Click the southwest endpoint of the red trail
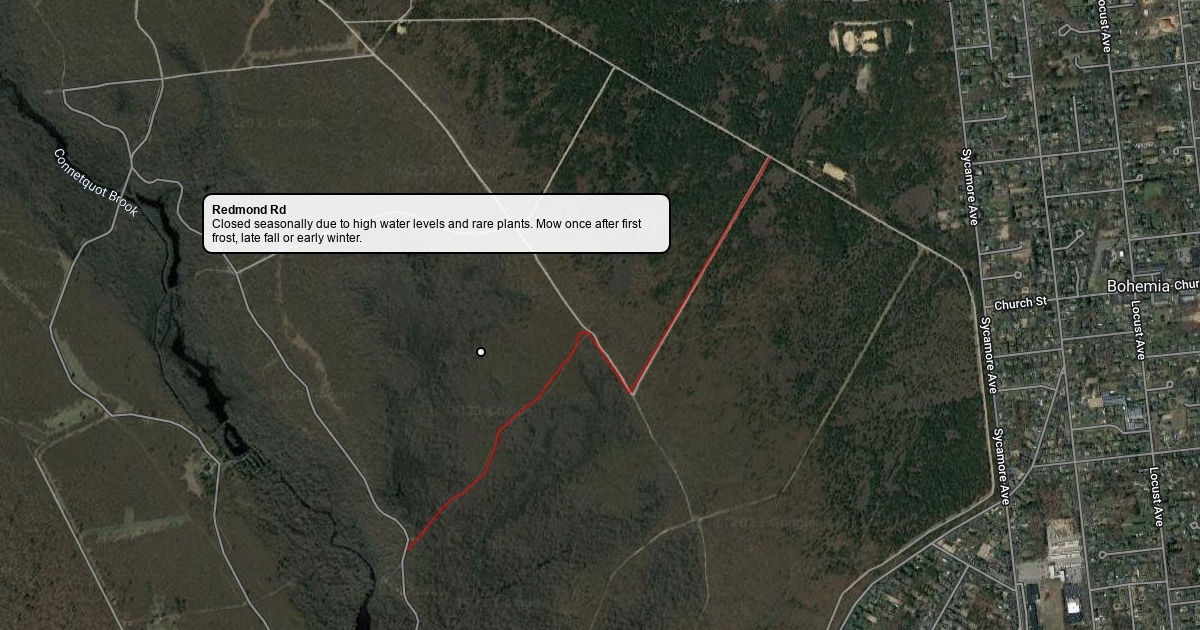The width and height of the screenshot is (1200, 630). coord(409,546)
